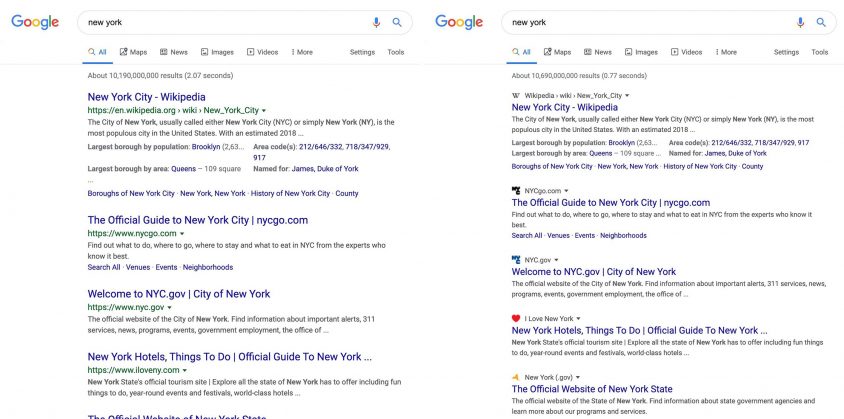Viewport: 844px width, 419px height.
Task: Click Wikipedia favicon in right results
Action: (x=516, y=95)
